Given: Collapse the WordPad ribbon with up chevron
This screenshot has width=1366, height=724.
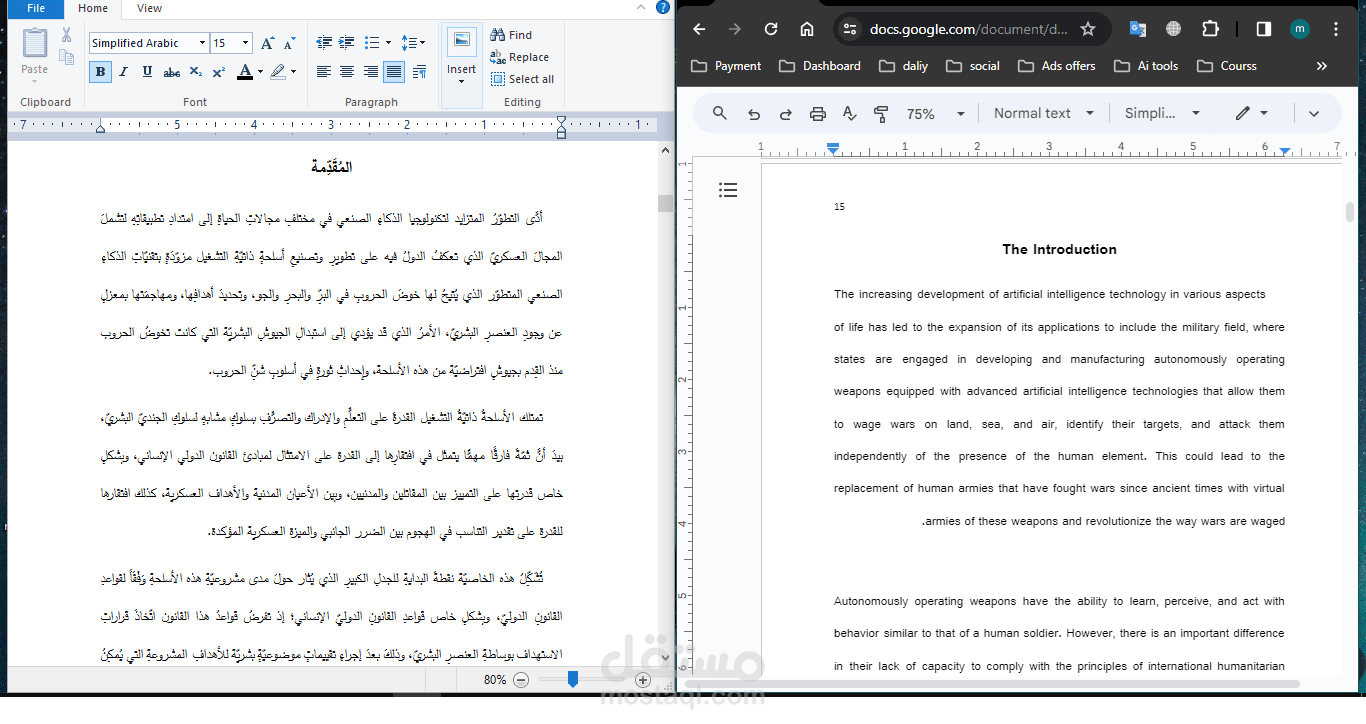Looking at the screenshot, I should click(x=641, y=8).
